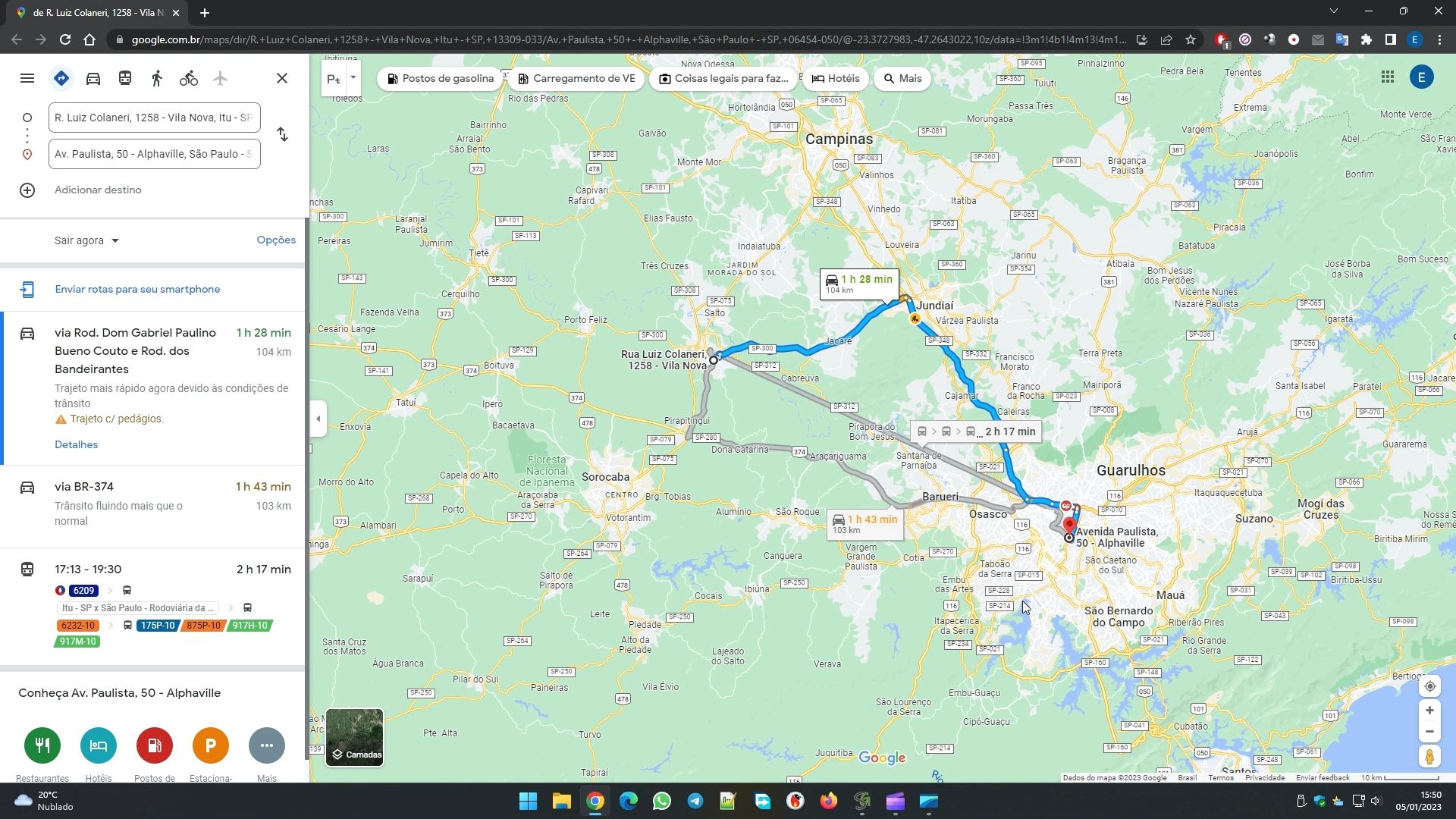Click the 1 h 28 min route label on map
Viewport: 1456px width, 819px height.
coord(859,284)
